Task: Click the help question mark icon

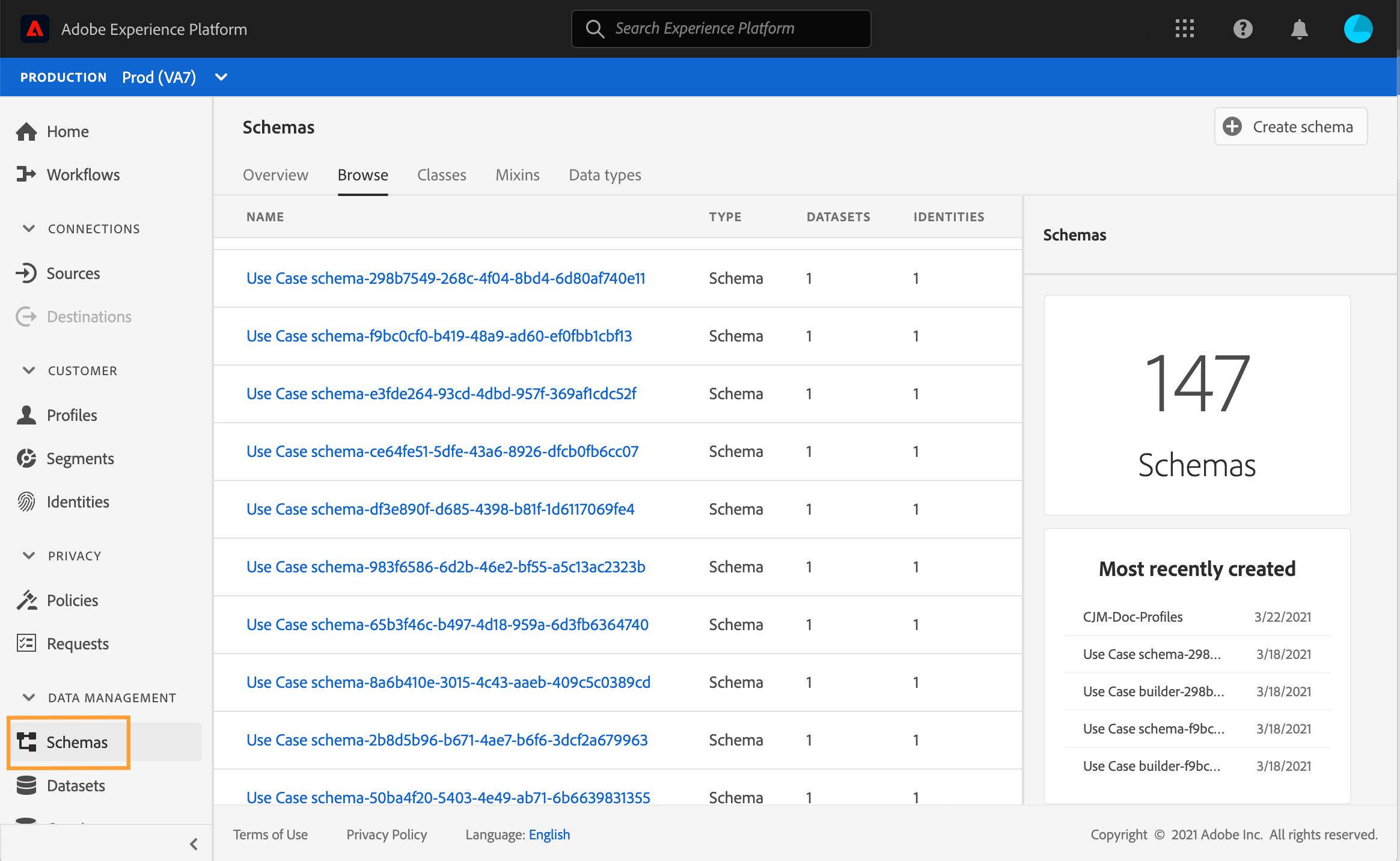Action: (1243, 29)
